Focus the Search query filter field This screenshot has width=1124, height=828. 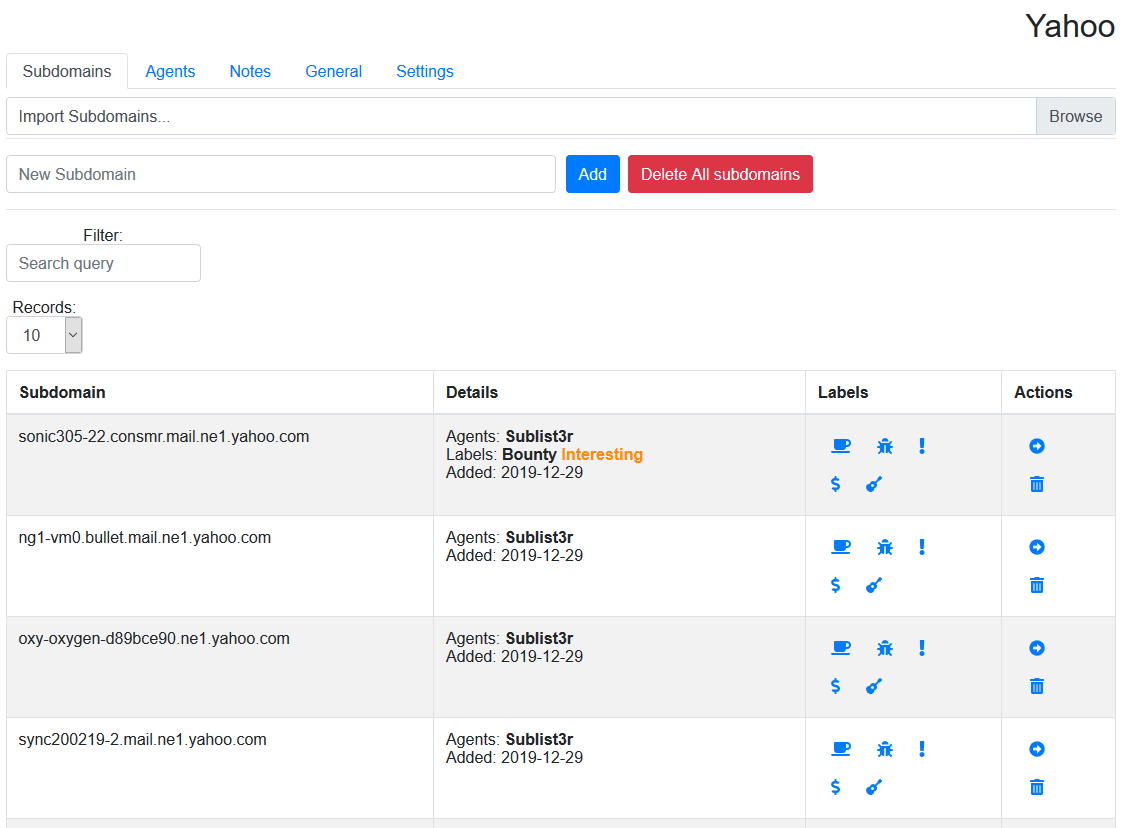click(103, 263)
